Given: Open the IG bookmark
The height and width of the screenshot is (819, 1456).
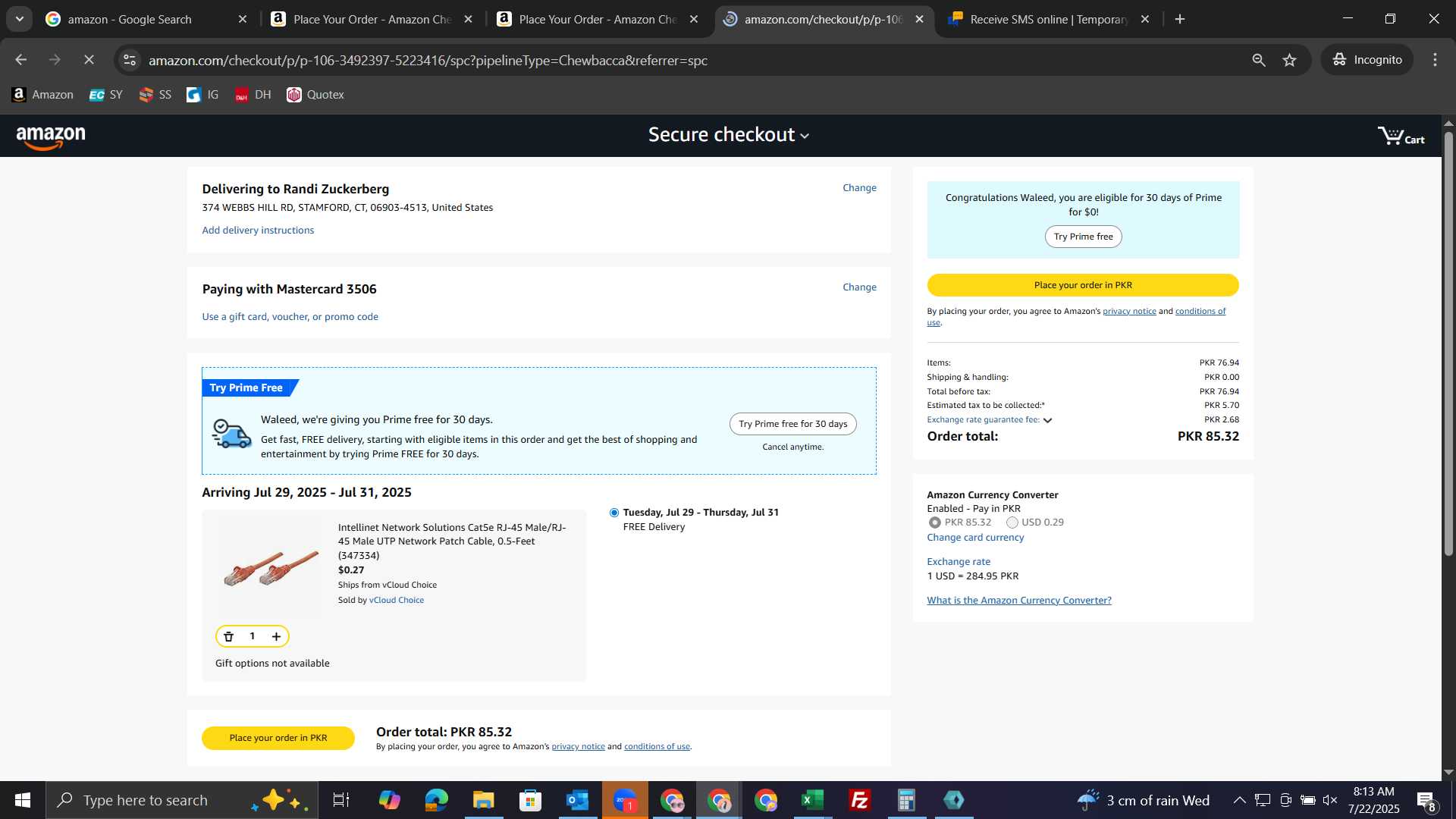Looking at the screenshot, I should [202, 95].
